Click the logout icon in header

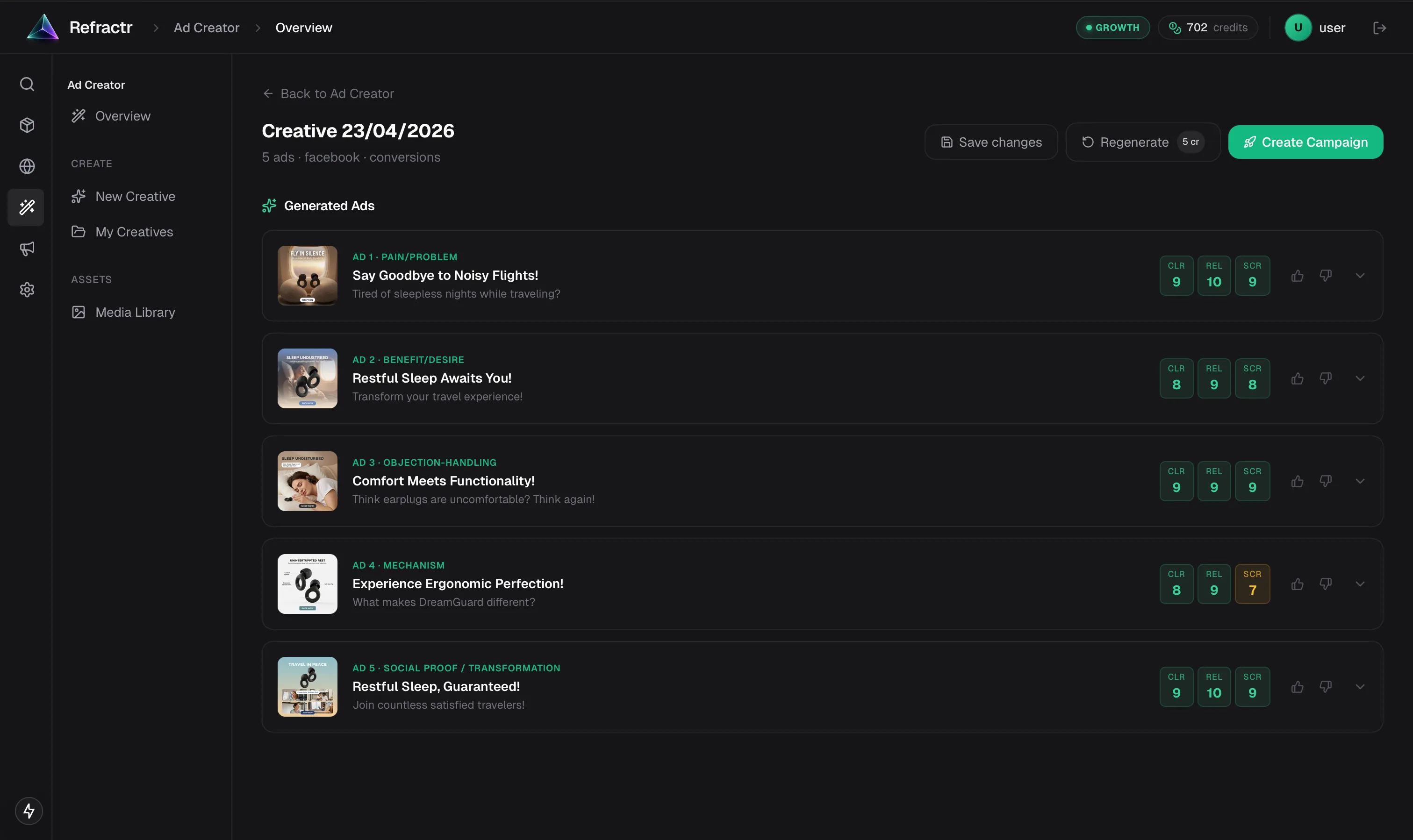[x=1380, y=28]
